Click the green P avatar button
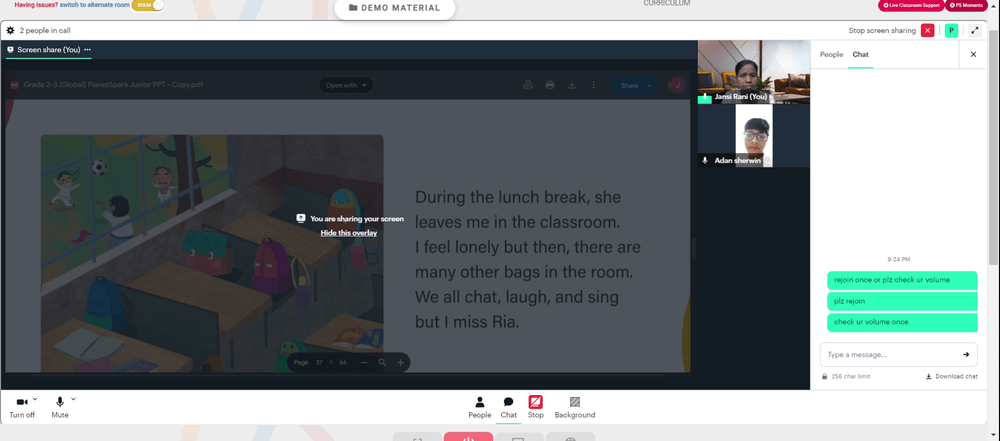Image resolution: width=1000 pixels, height=441 pixels. tap(952, 30)
